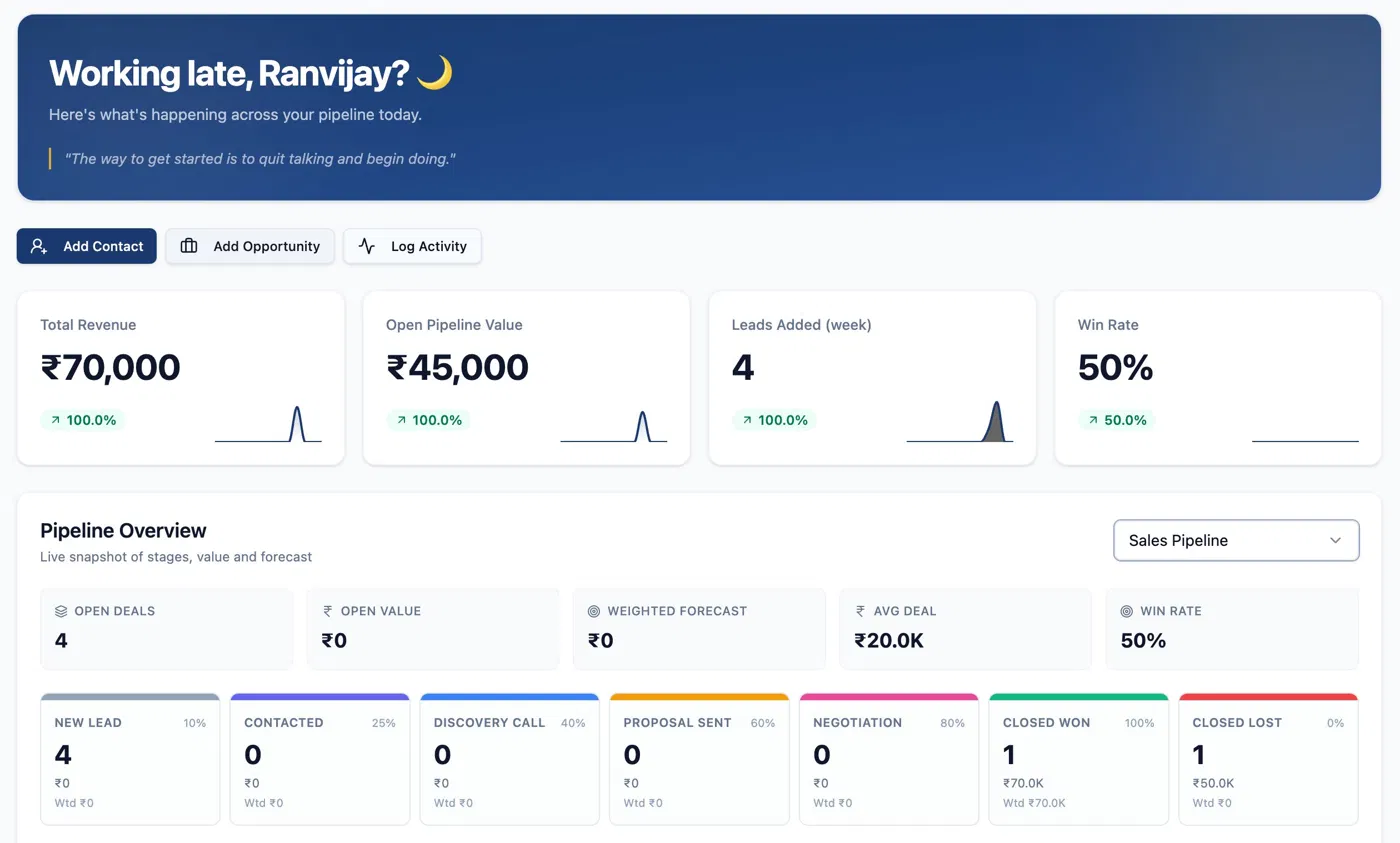Click the 100.0% trend badge under Total Revenue
This screenshot has height=843, width=1400.
tap(83, 420)
